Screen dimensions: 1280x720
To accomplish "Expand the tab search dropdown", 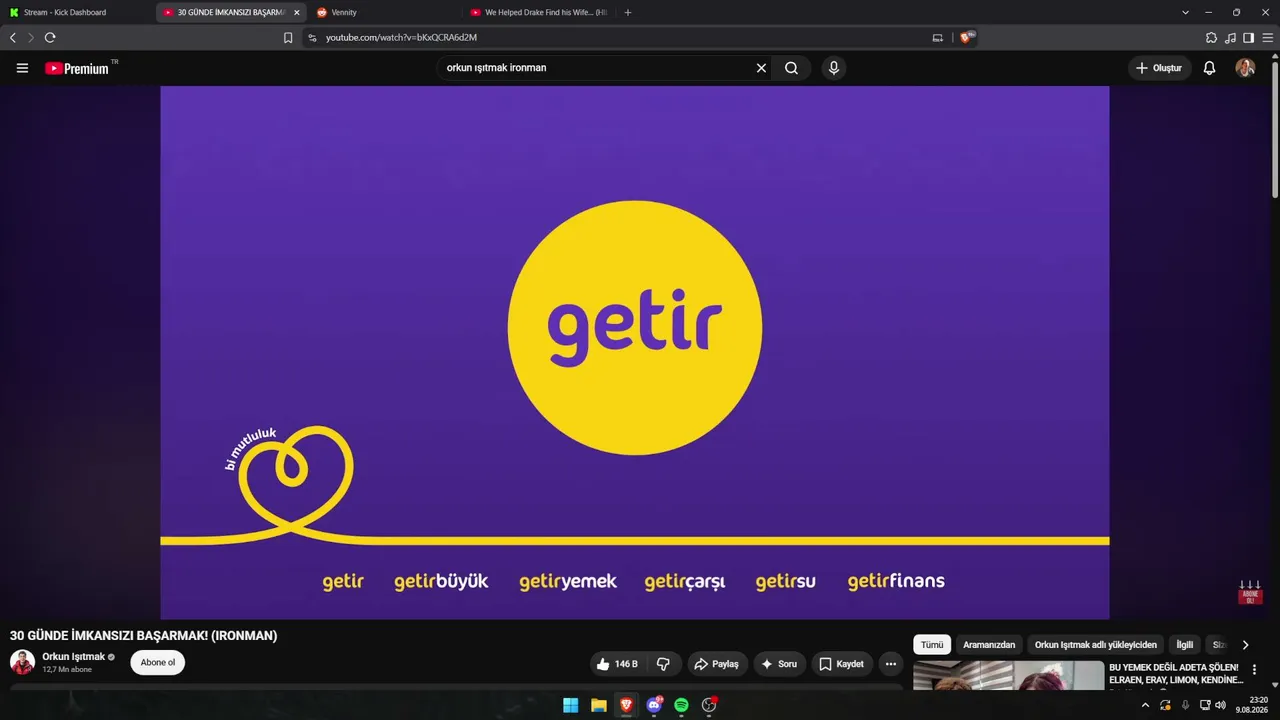I will click(1185, 12).
